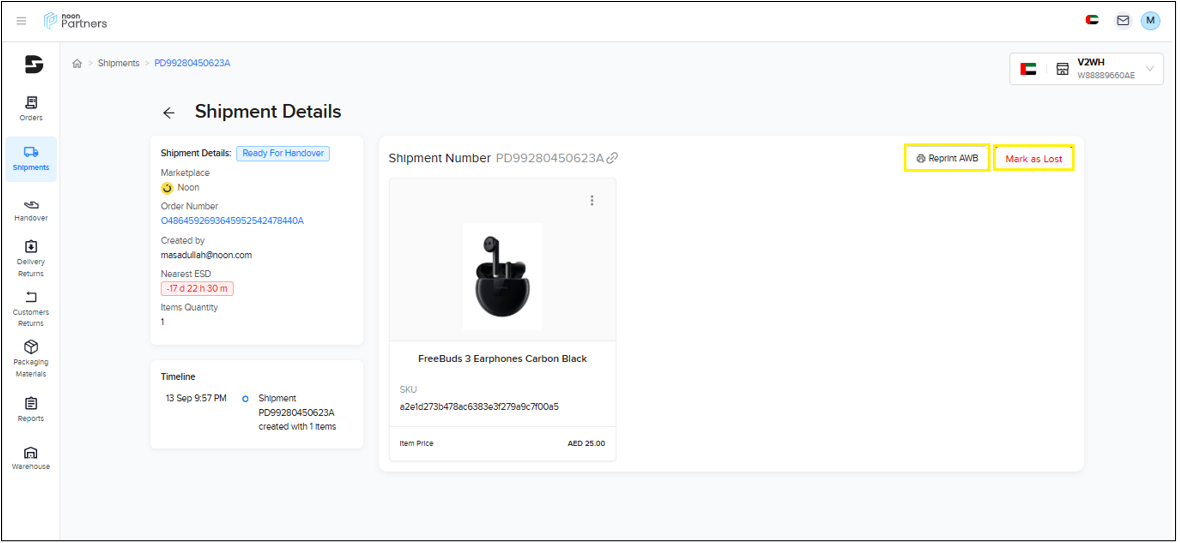
Task: Click breadcrumb PD99280450623A link
Action: click(x=192, y=63)
